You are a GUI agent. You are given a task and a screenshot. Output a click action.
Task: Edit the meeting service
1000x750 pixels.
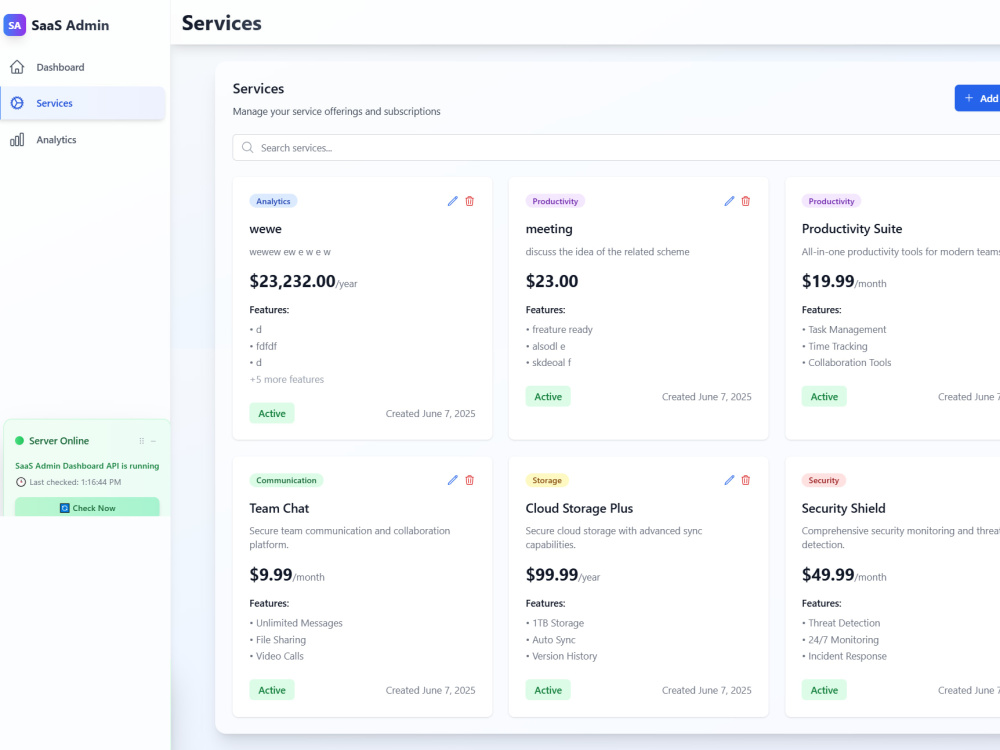click(x=729, y=201)
